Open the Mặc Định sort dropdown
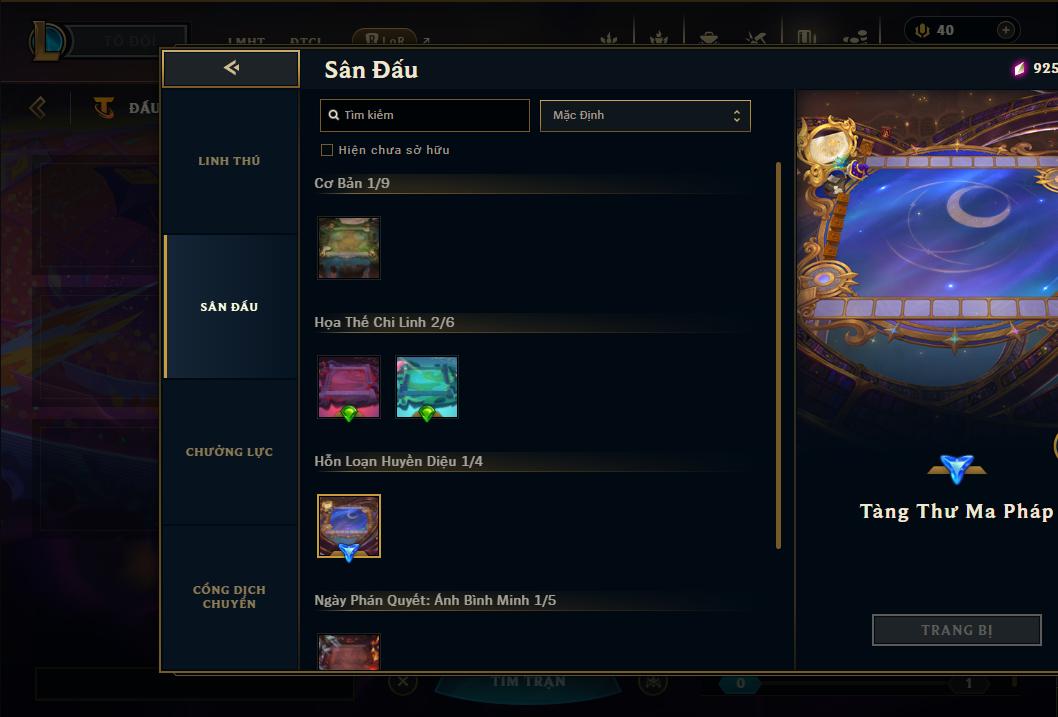This screenshot has width=1058, height=717. point(645,115)
